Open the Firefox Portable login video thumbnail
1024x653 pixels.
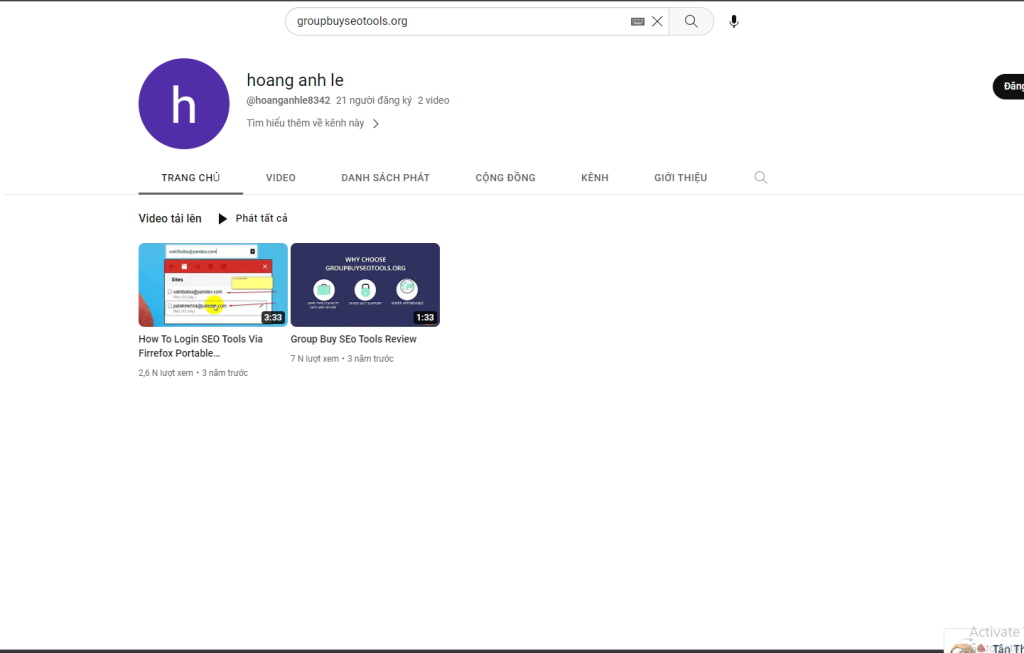[x=213, y=285]
